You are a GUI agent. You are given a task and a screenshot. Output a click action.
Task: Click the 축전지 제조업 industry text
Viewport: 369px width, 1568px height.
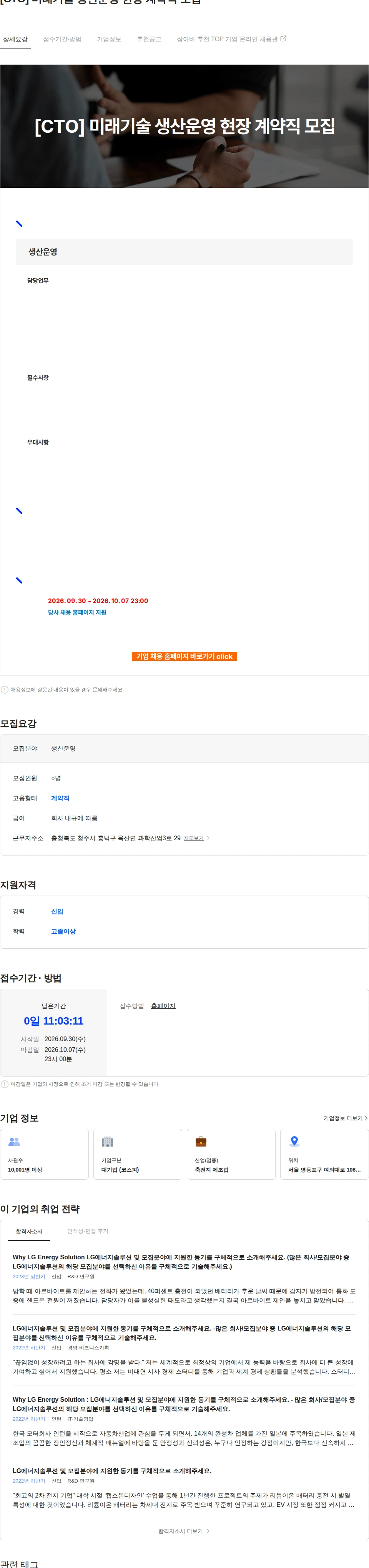(x=211, y=1169)
